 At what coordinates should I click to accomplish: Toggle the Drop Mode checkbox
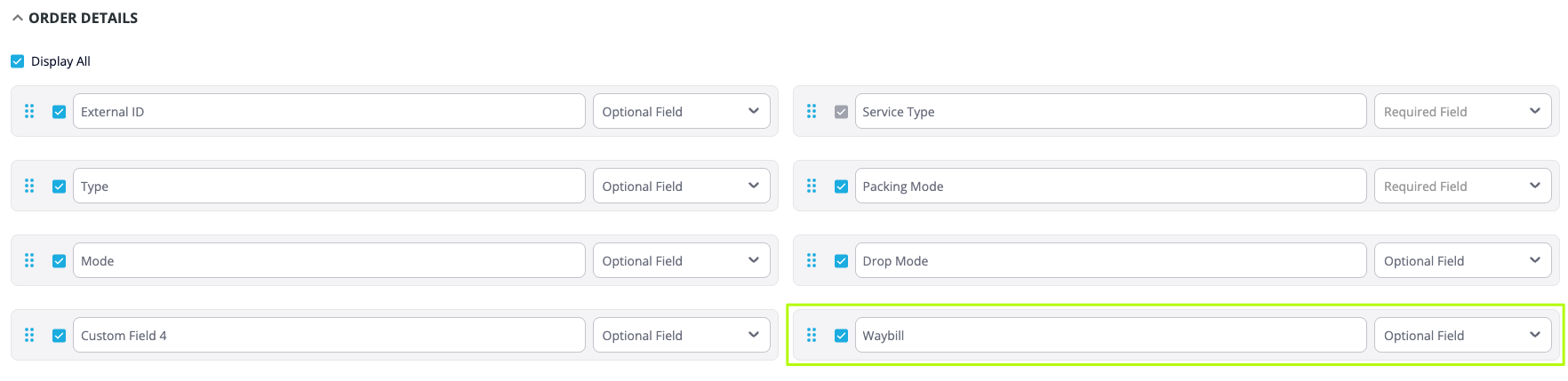841,261
